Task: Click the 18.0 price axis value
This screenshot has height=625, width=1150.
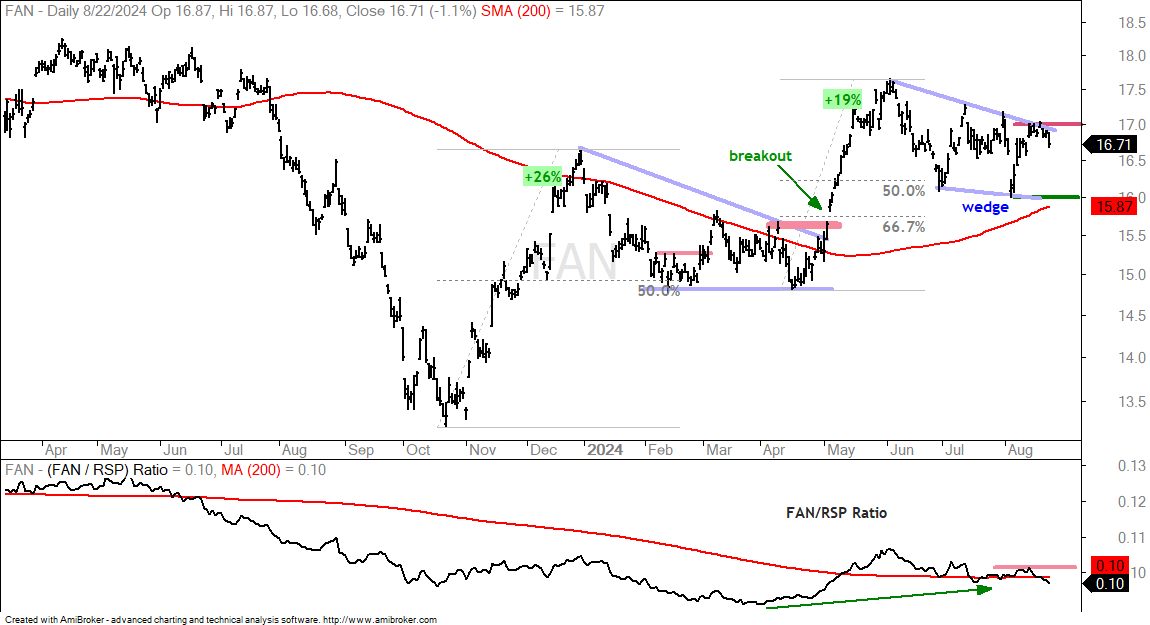Action: tap(1132, 56)
